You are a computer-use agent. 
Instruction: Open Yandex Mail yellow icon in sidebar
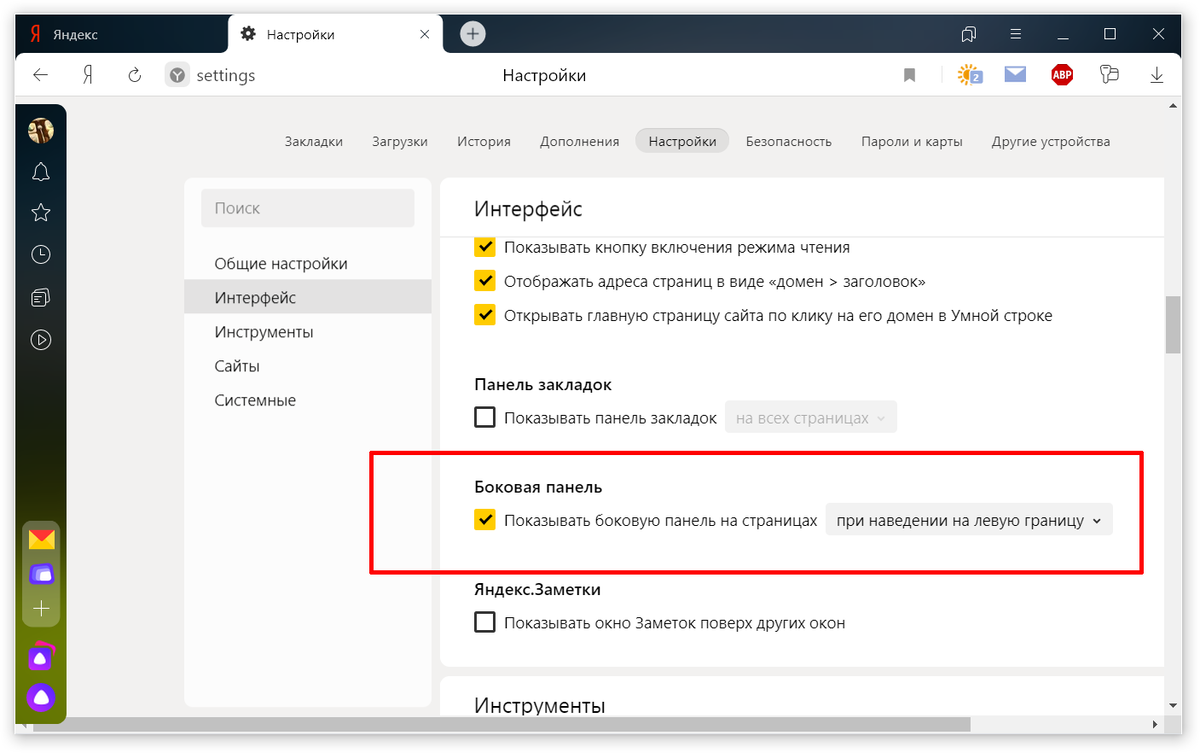pyautogui.click(x=41, y=540)
